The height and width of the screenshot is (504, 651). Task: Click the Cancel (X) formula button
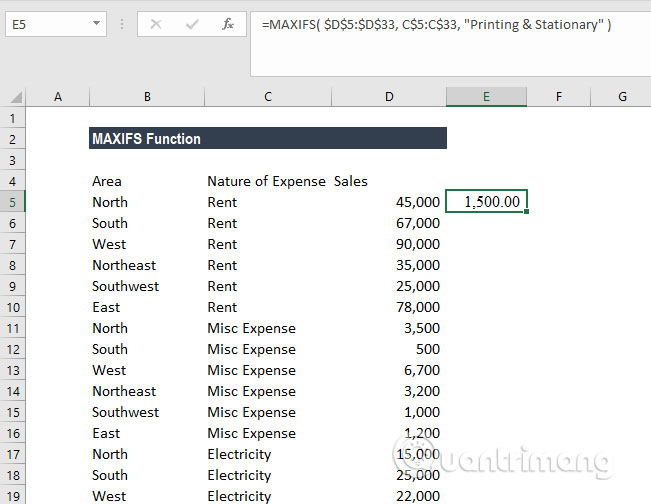156,24
